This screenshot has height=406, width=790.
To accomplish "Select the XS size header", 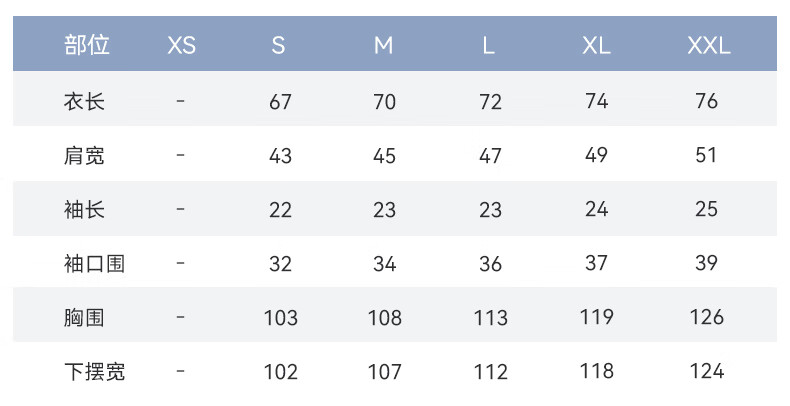I will pos(181,46).
